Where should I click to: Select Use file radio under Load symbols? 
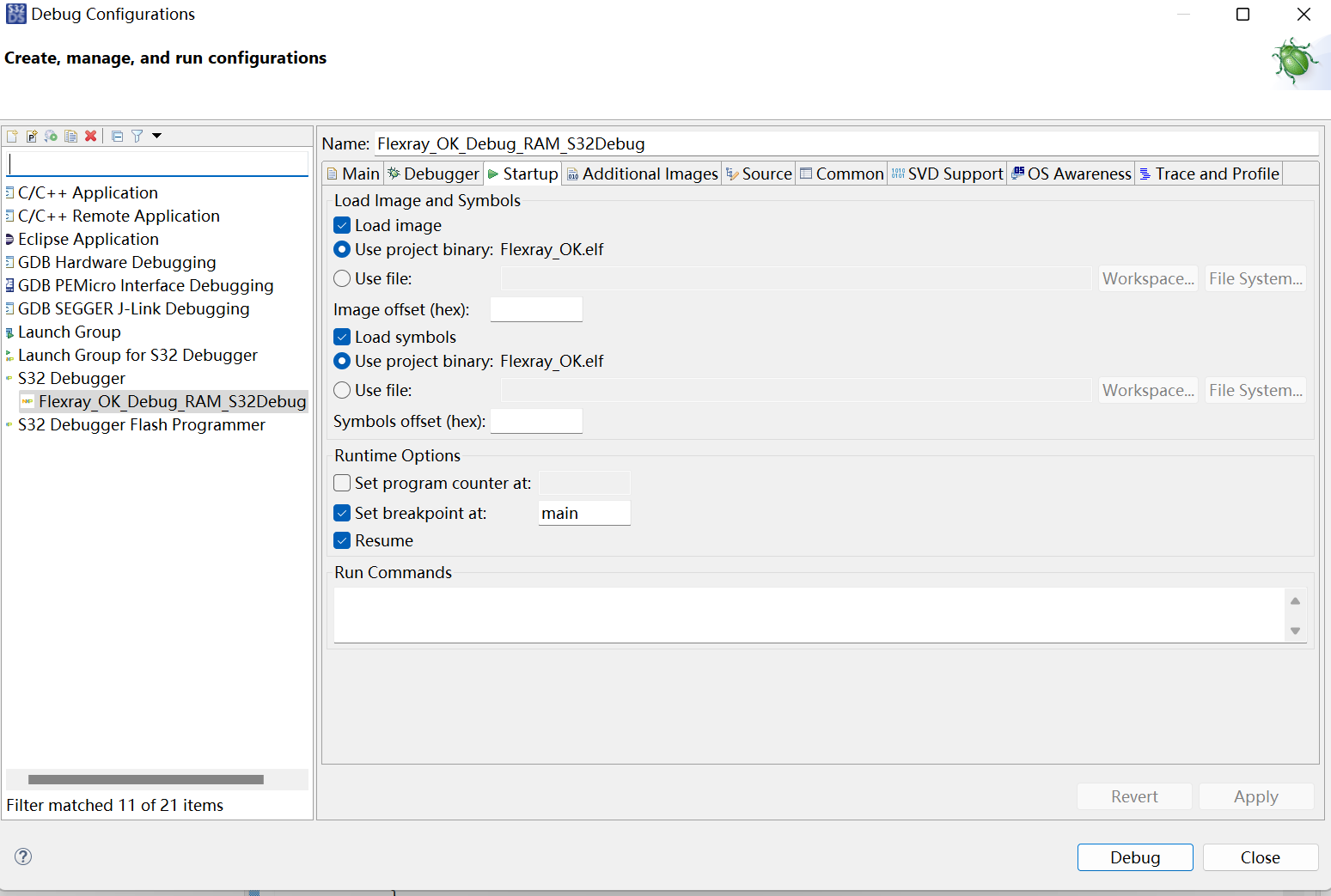342,390
